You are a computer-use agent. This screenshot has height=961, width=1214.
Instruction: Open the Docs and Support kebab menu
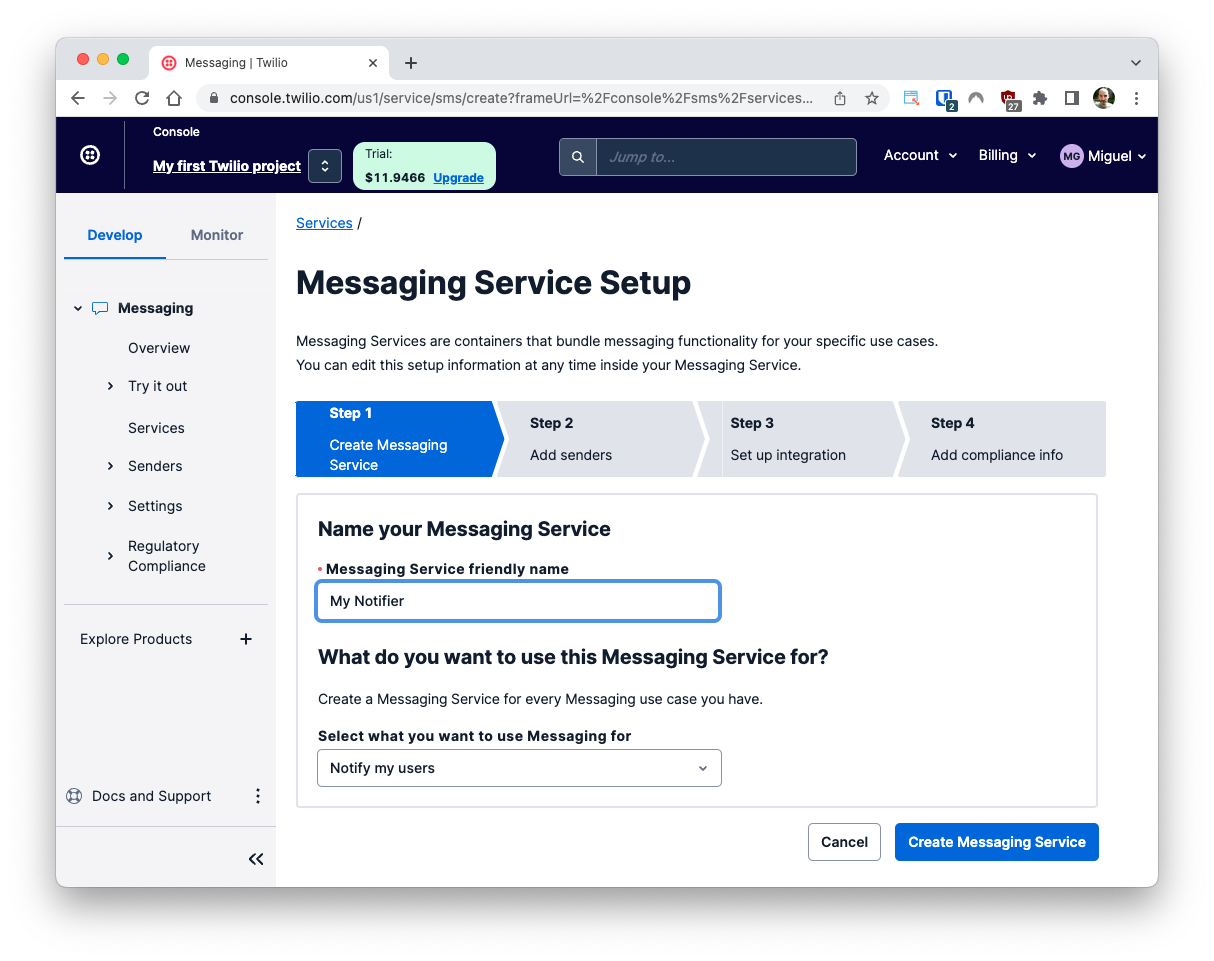(x=257, y=796)
